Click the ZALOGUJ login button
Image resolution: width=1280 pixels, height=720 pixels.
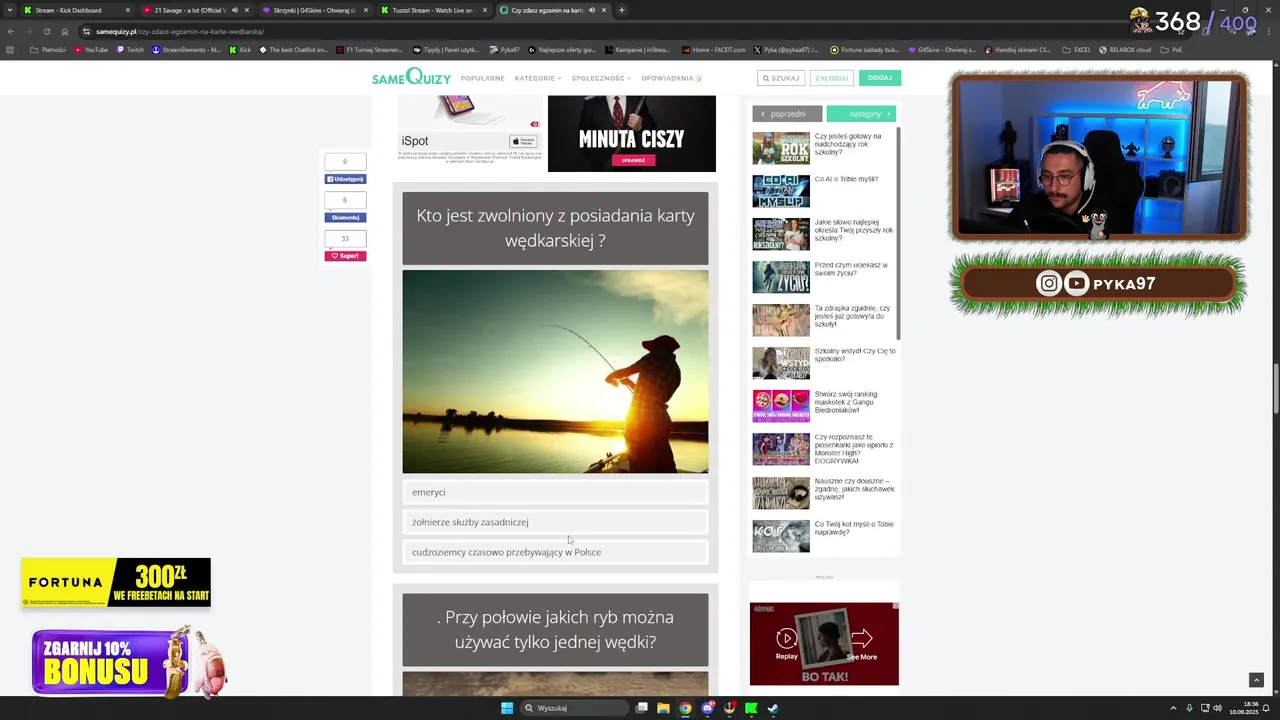coord(831,78)
